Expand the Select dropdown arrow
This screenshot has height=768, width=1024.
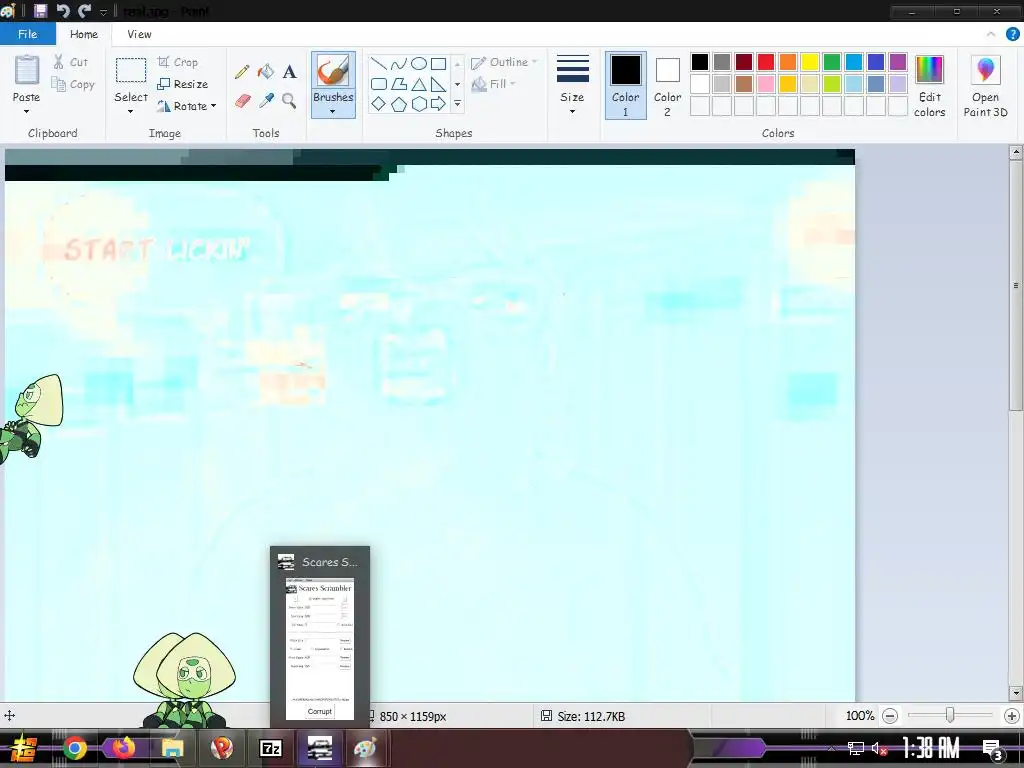[x=131, y=112]
